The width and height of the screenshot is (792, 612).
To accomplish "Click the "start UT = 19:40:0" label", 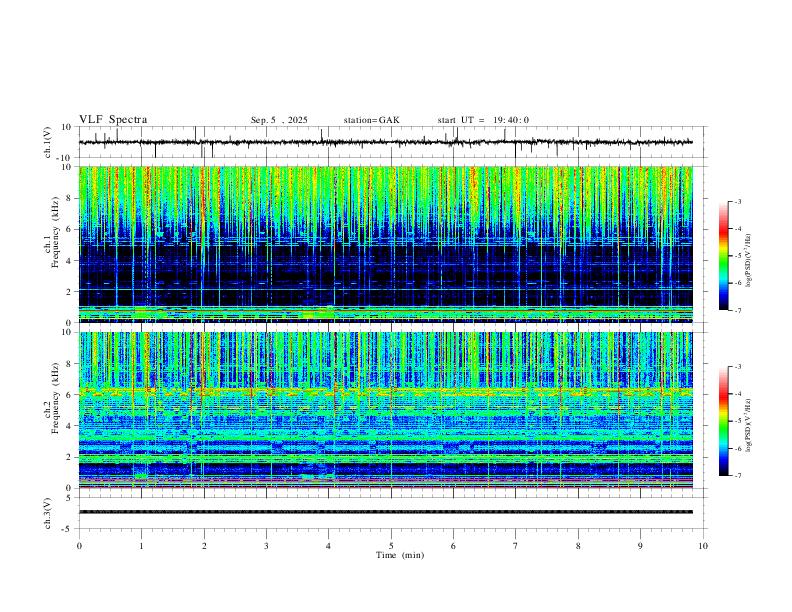I will (483, 120).
